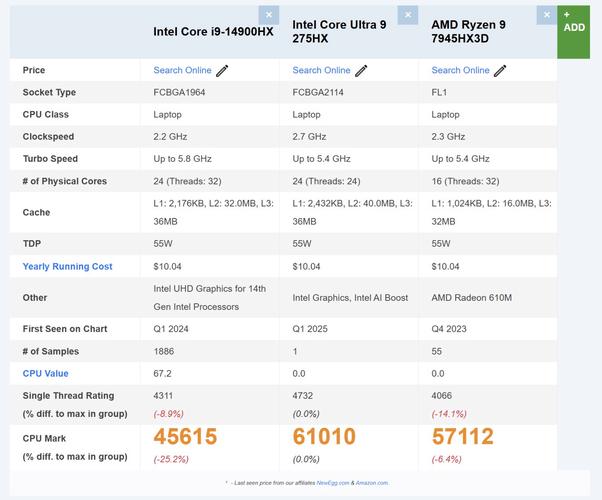This screenshot has height=500, width=602.
Task: Click pencil icon for i9-14900HX price
Action: pos(222,71)
